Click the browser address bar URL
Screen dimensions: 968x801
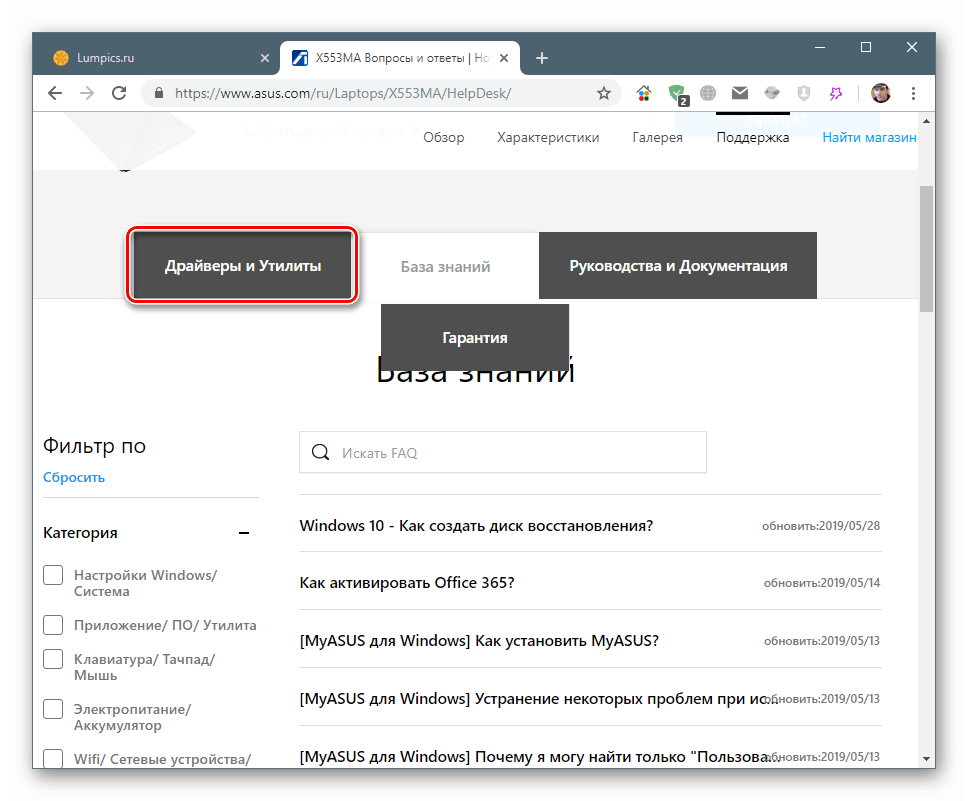click(343, 93)
